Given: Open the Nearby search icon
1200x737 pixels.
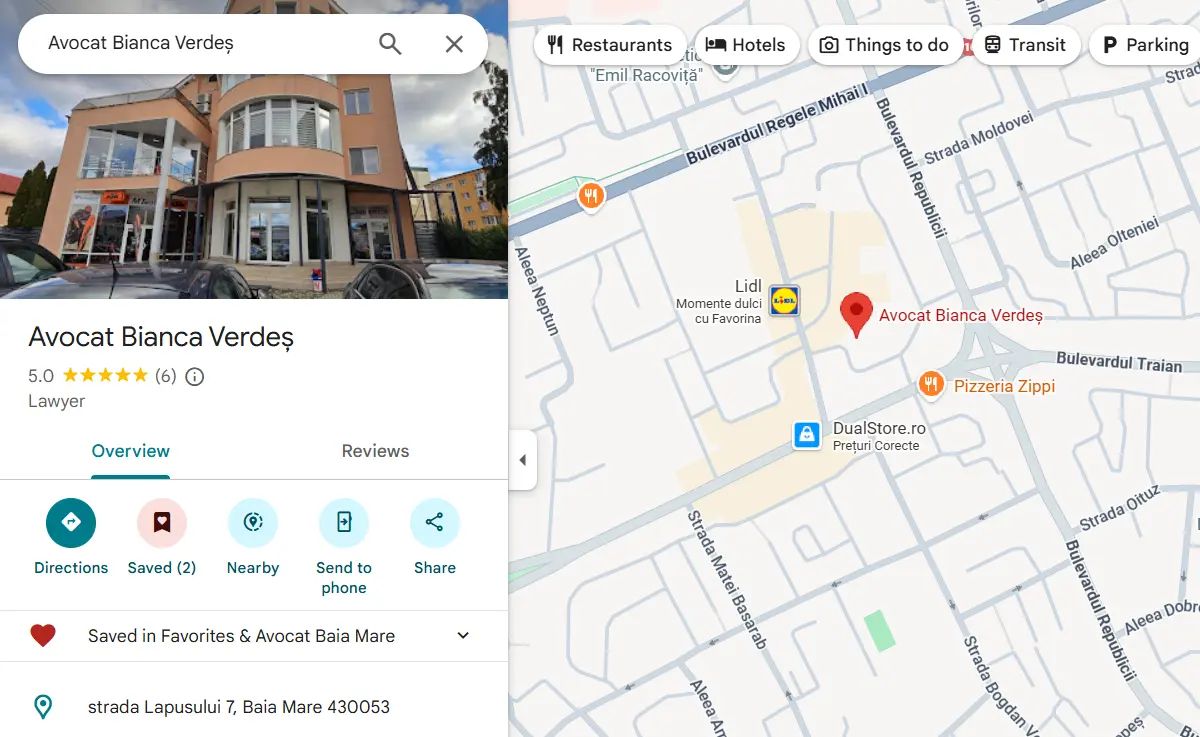Looking at the screenshot, I should [253, 523].
